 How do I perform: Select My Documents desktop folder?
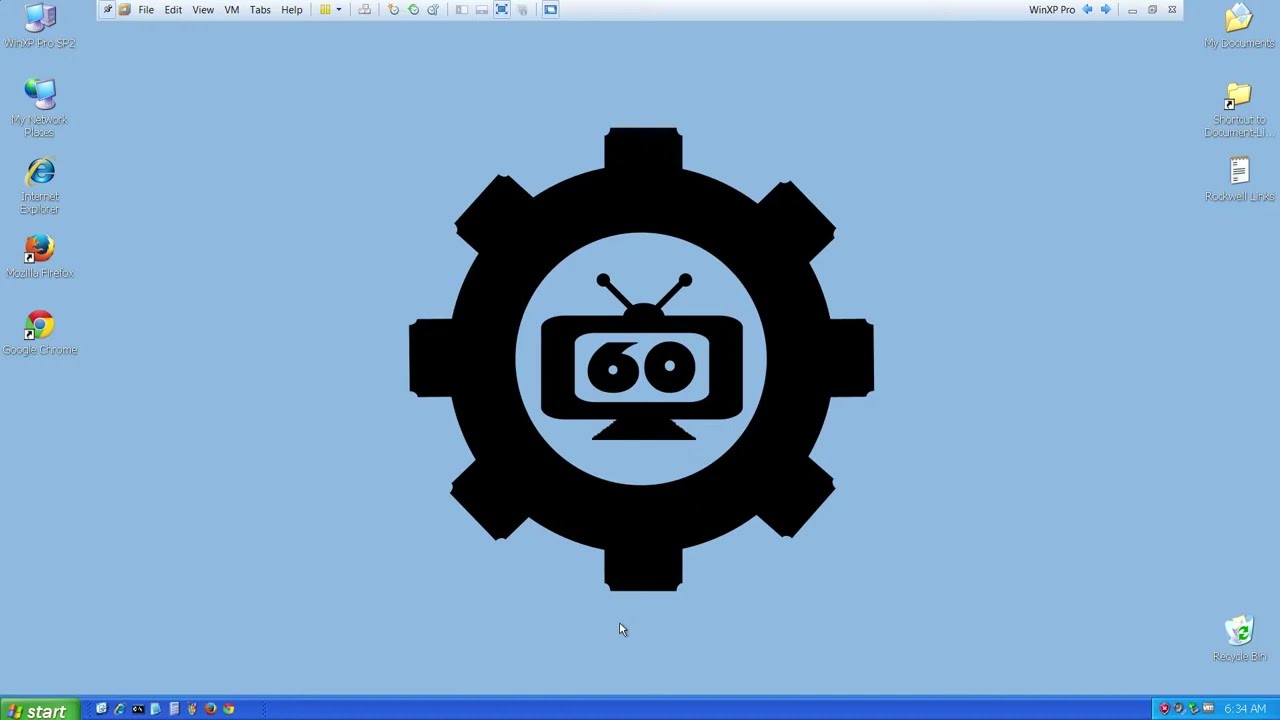pos(1239,27)
